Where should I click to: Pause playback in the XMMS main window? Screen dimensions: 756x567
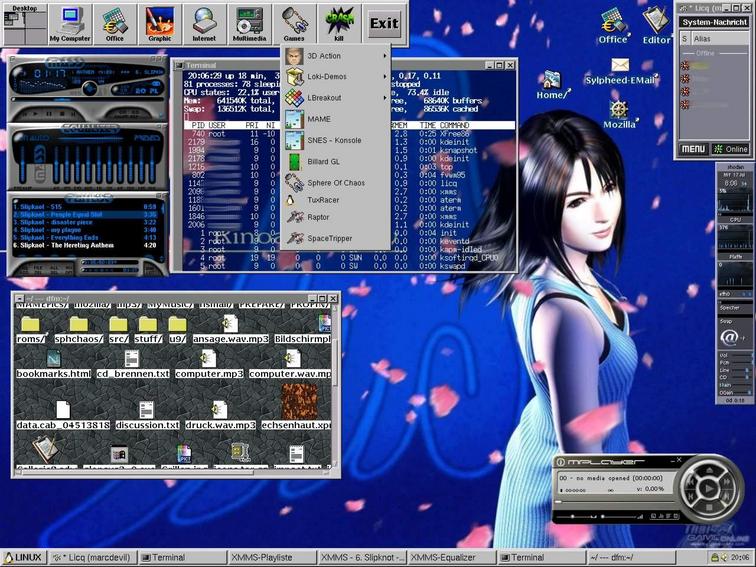[49, 114]
